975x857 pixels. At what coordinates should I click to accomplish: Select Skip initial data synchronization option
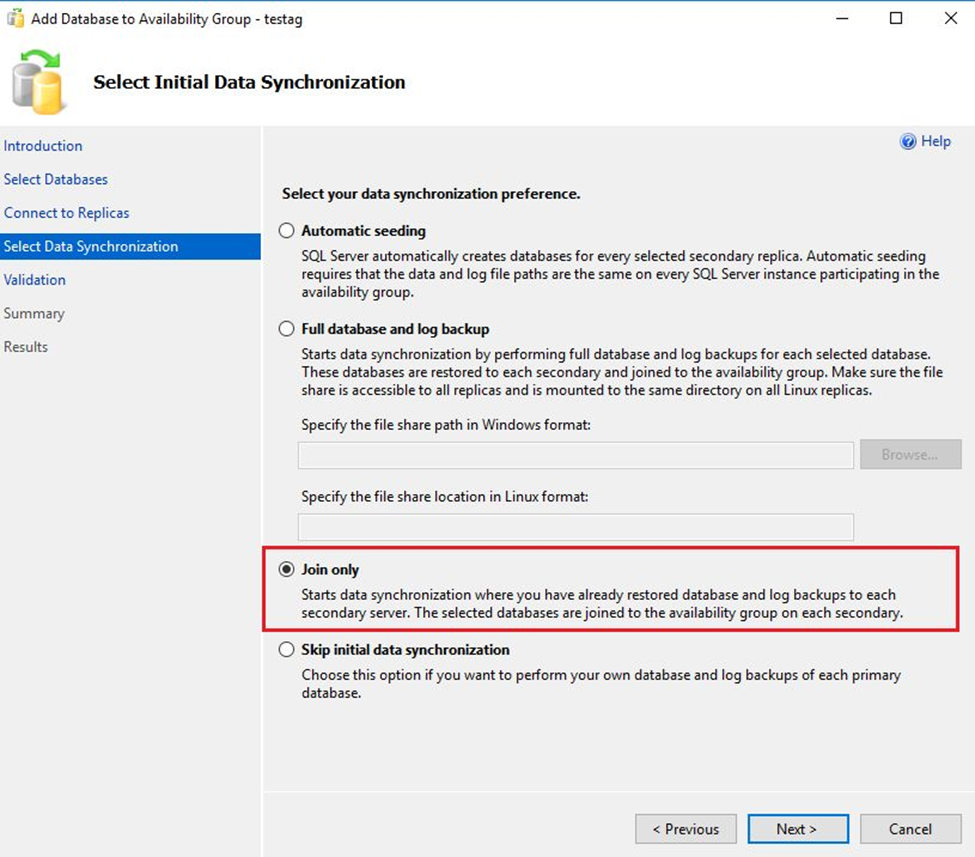coord(287,650)
